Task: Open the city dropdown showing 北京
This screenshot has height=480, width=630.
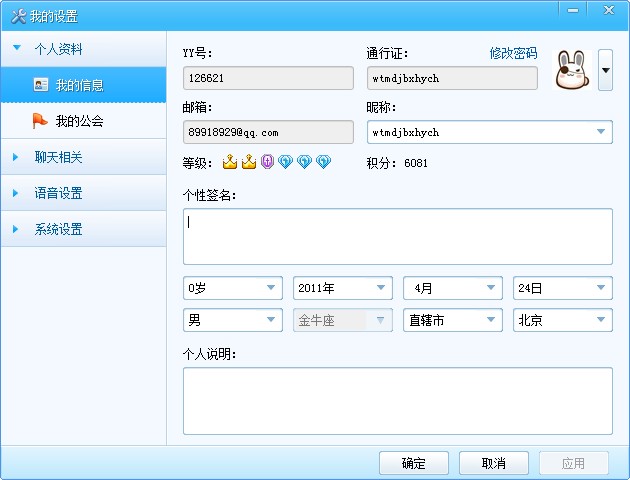Action: click(563, 320)
